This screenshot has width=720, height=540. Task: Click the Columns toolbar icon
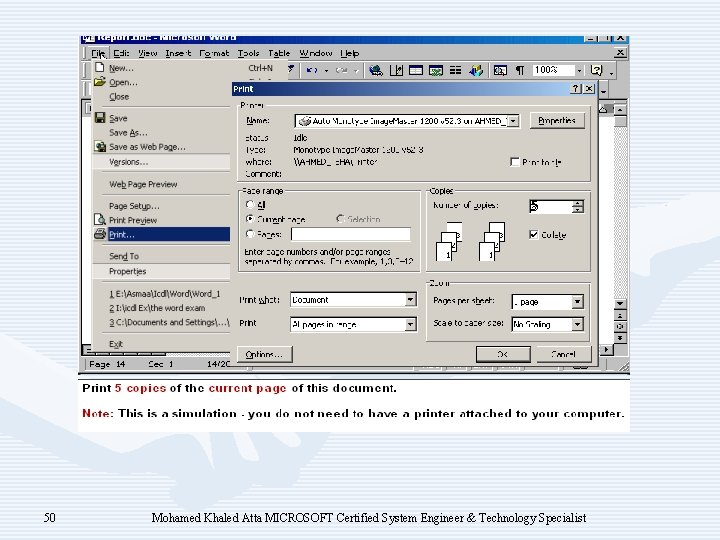coord(455,70)
